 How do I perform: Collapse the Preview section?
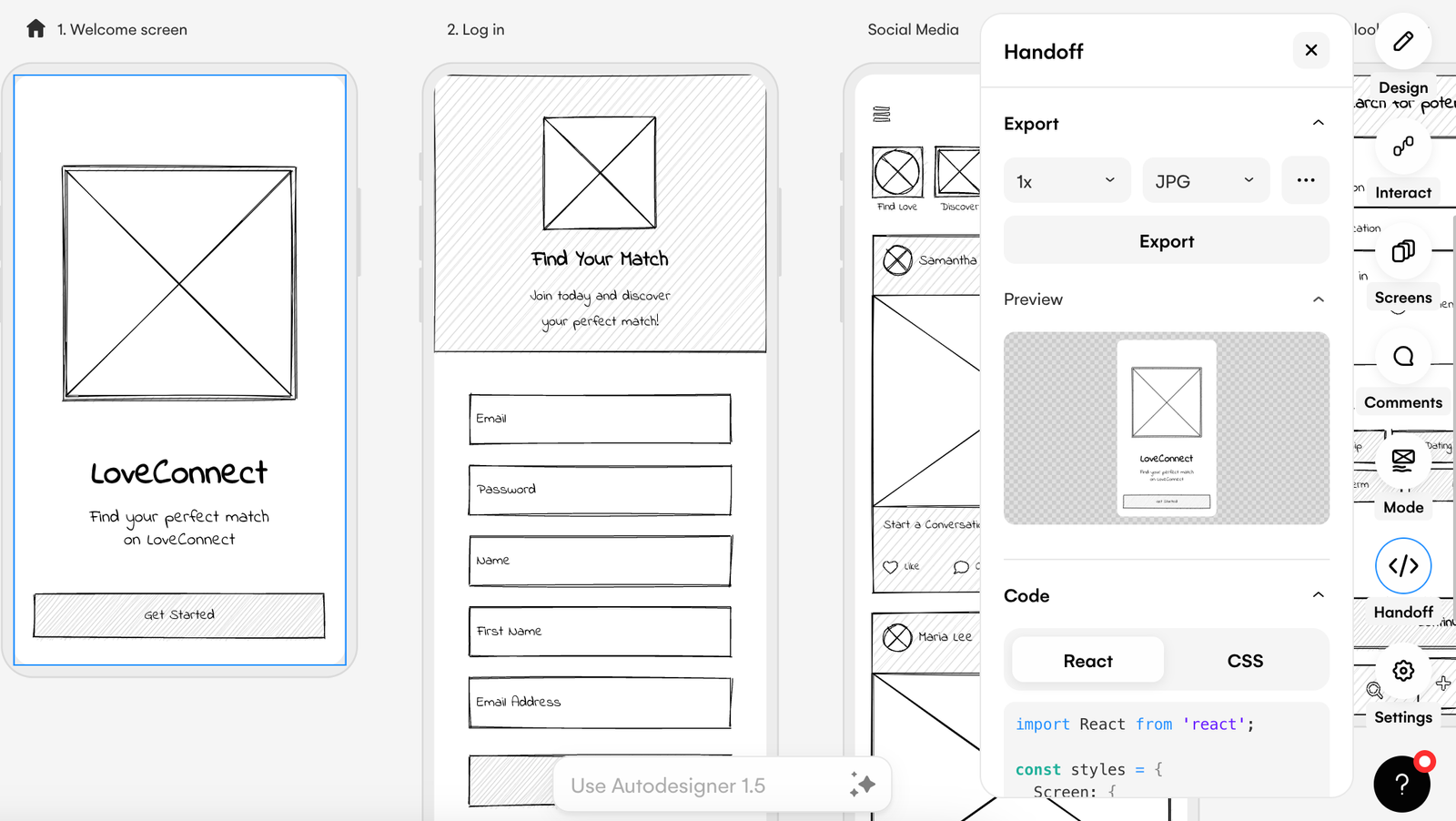click(1318, 299)
